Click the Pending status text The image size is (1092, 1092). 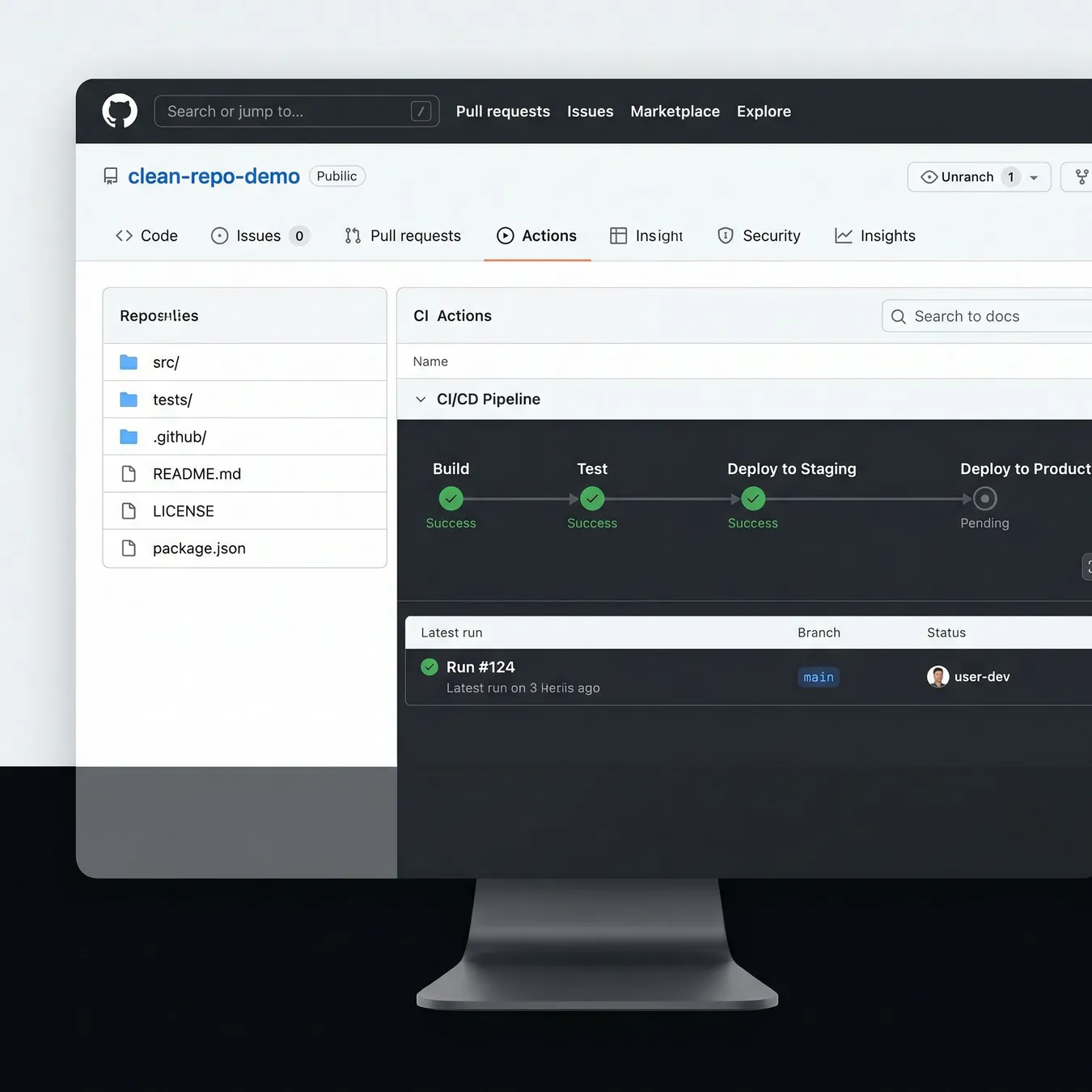(x=984, y=523)
